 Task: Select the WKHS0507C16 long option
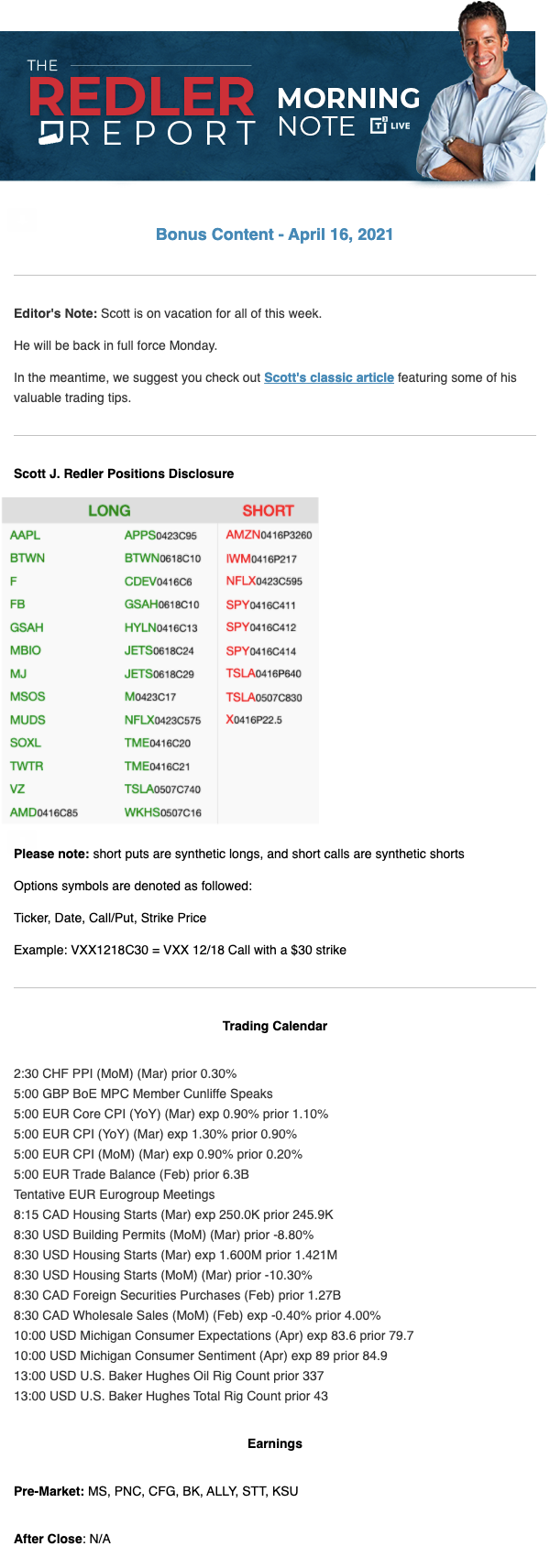pos(162,812)
